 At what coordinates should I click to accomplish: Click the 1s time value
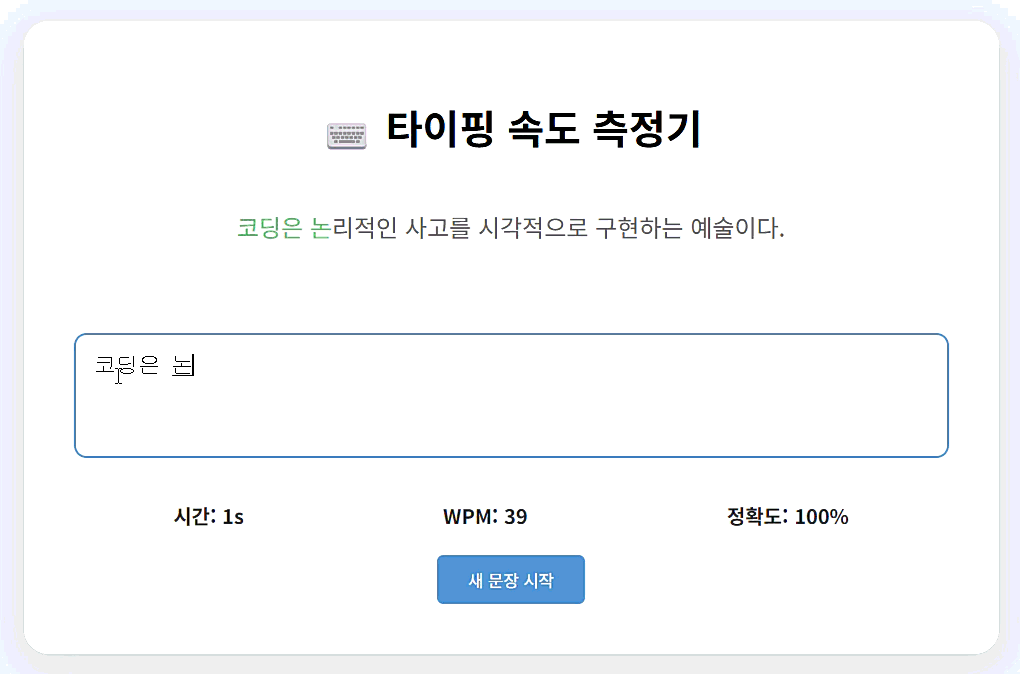(x=235, y=517)
